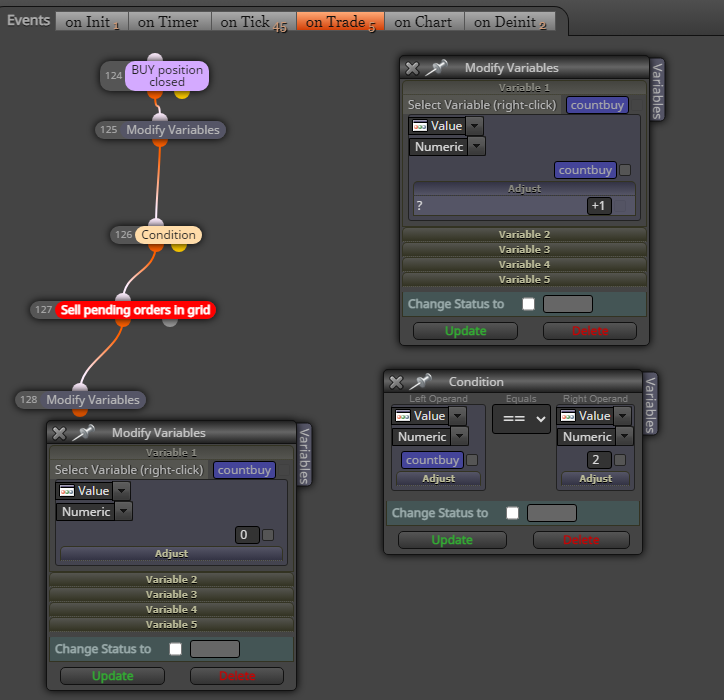The image size is (724, 700).
Task: Close the Condition panel
Action: pyautogui.click(x=396, y=382)
